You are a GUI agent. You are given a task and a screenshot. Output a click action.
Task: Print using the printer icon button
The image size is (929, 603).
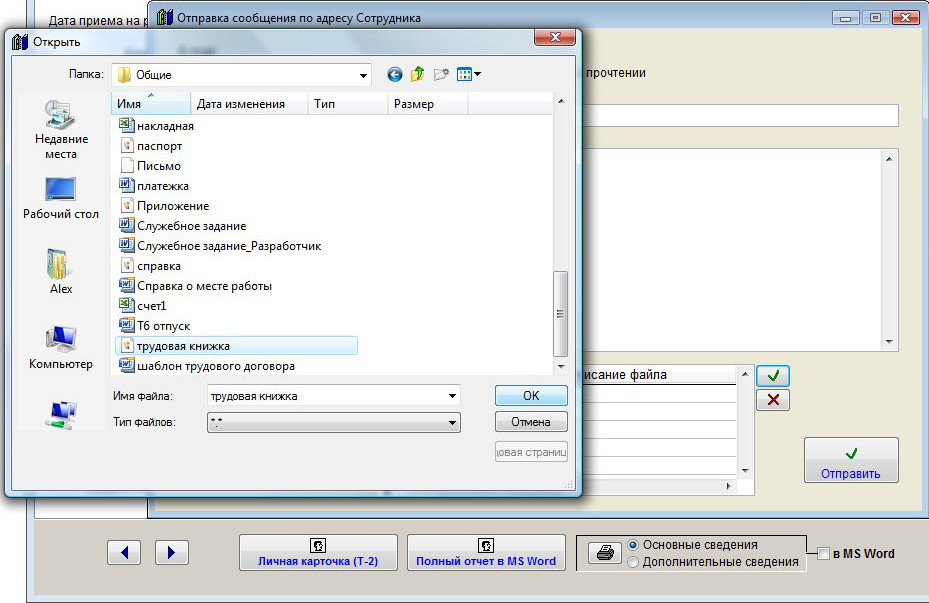click(x=604, y=553)
